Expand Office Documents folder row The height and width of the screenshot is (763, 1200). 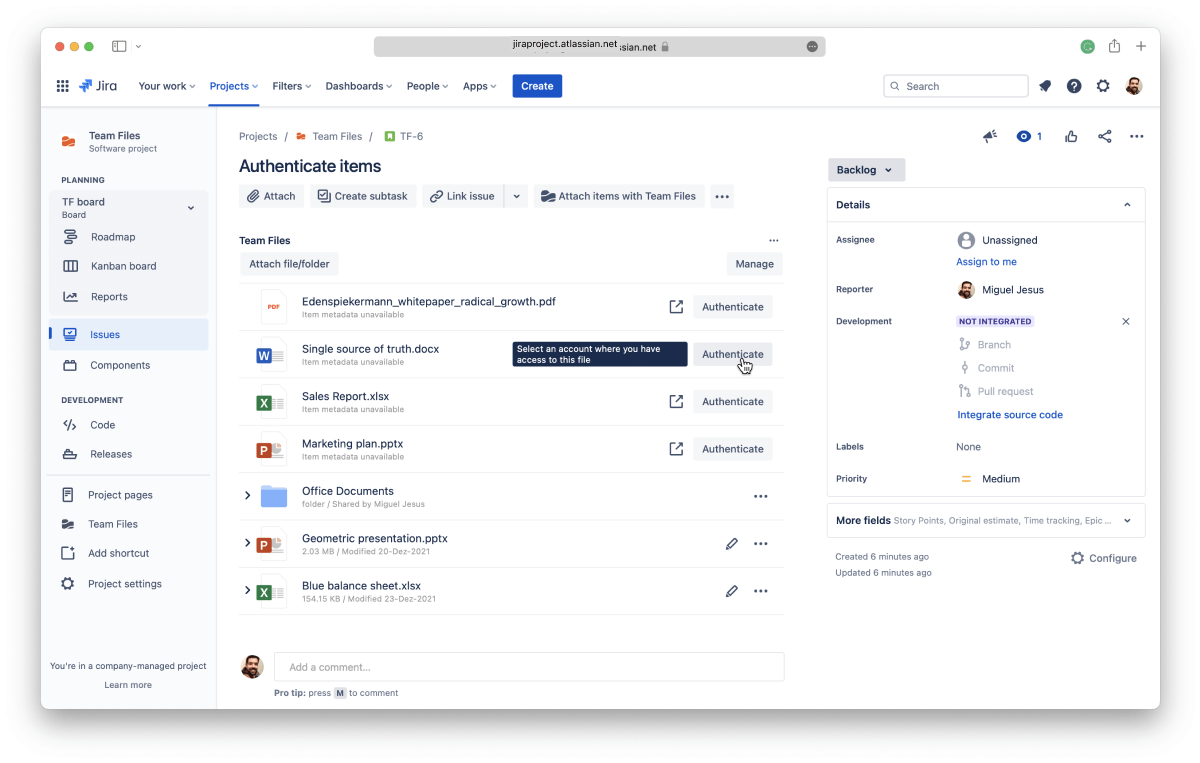pos(248,496)
